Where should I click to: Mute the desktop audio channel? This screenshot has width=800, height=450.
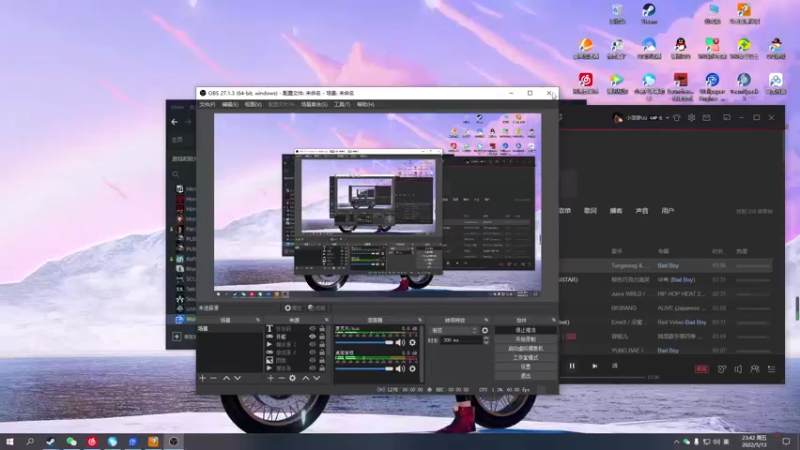[400, 368]
